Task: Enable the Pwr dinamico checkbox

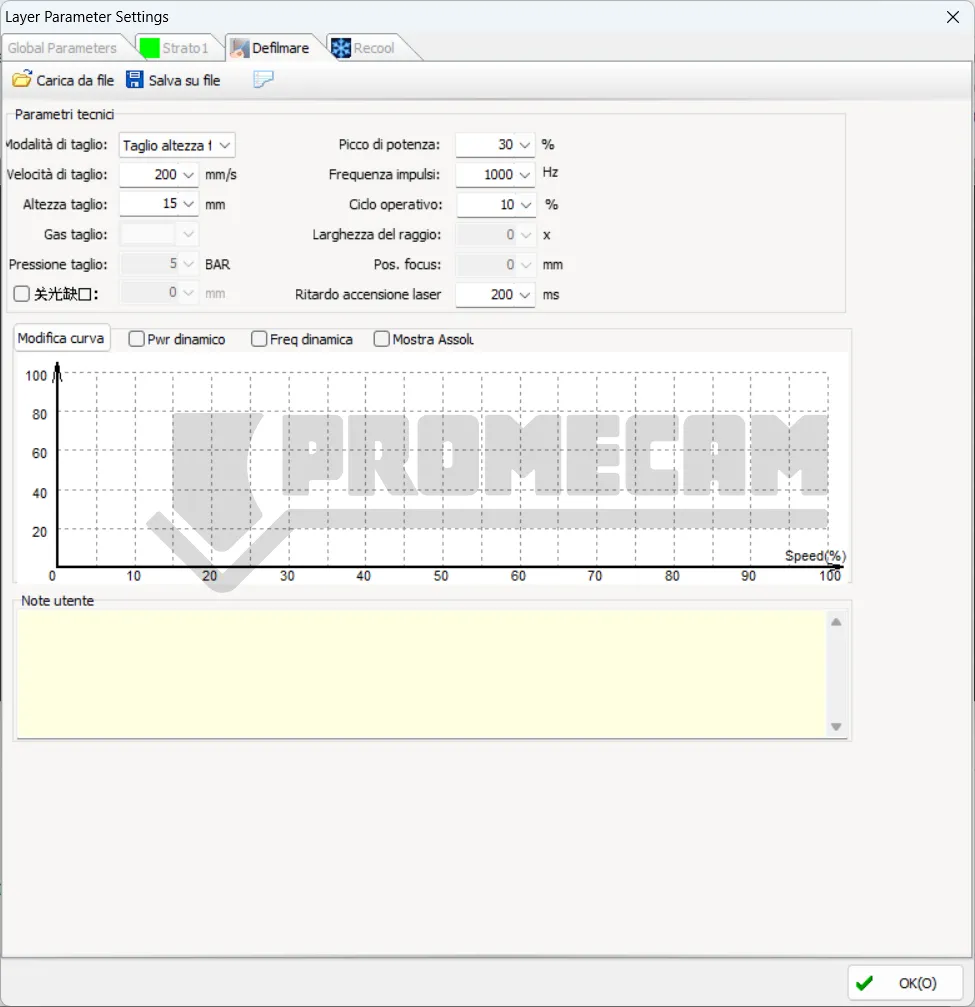Action: pyautogui.click(x=137, y=339)
